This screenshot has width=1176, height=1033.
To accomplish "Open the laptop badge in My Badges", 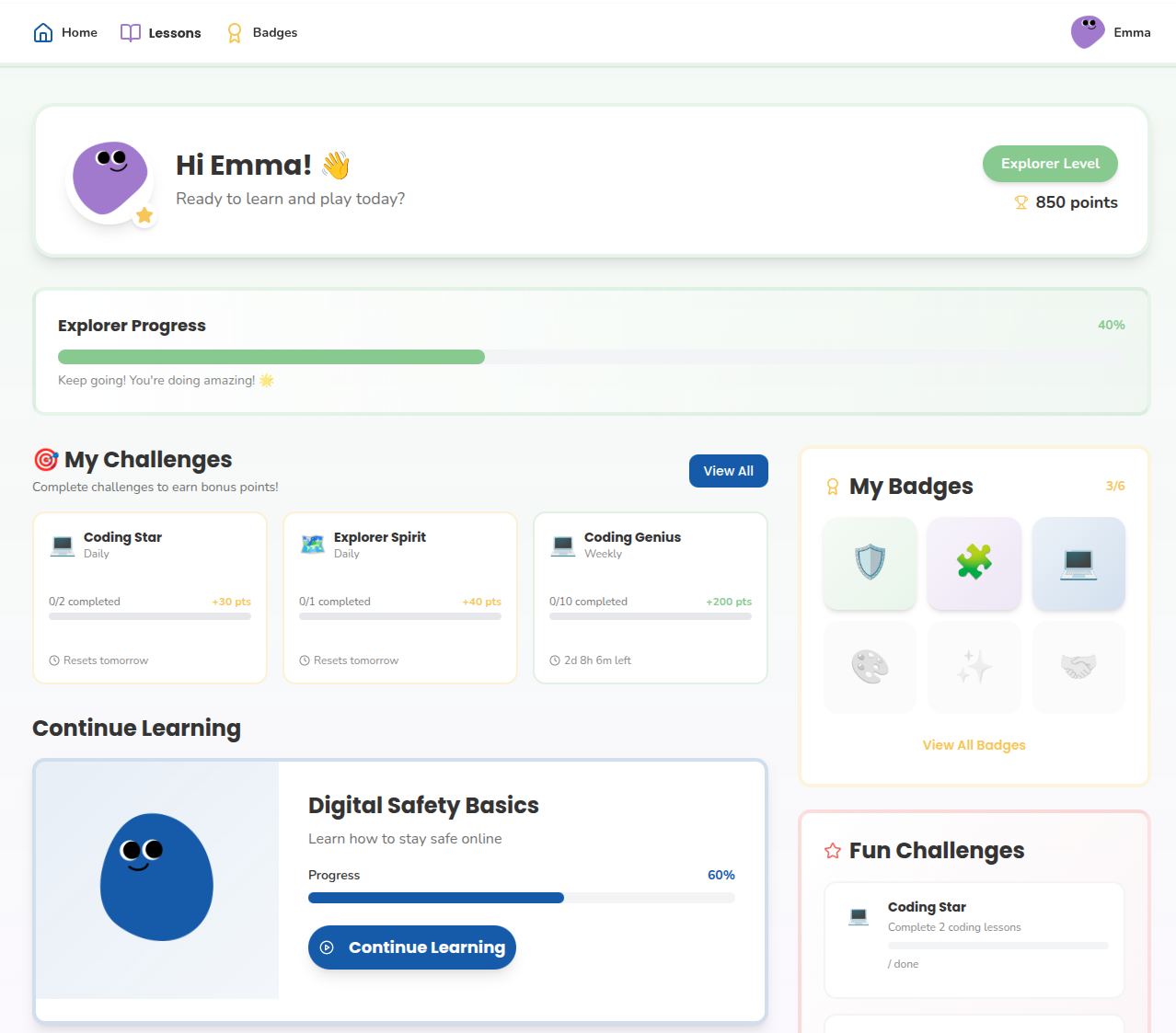I will point(1078,563).
